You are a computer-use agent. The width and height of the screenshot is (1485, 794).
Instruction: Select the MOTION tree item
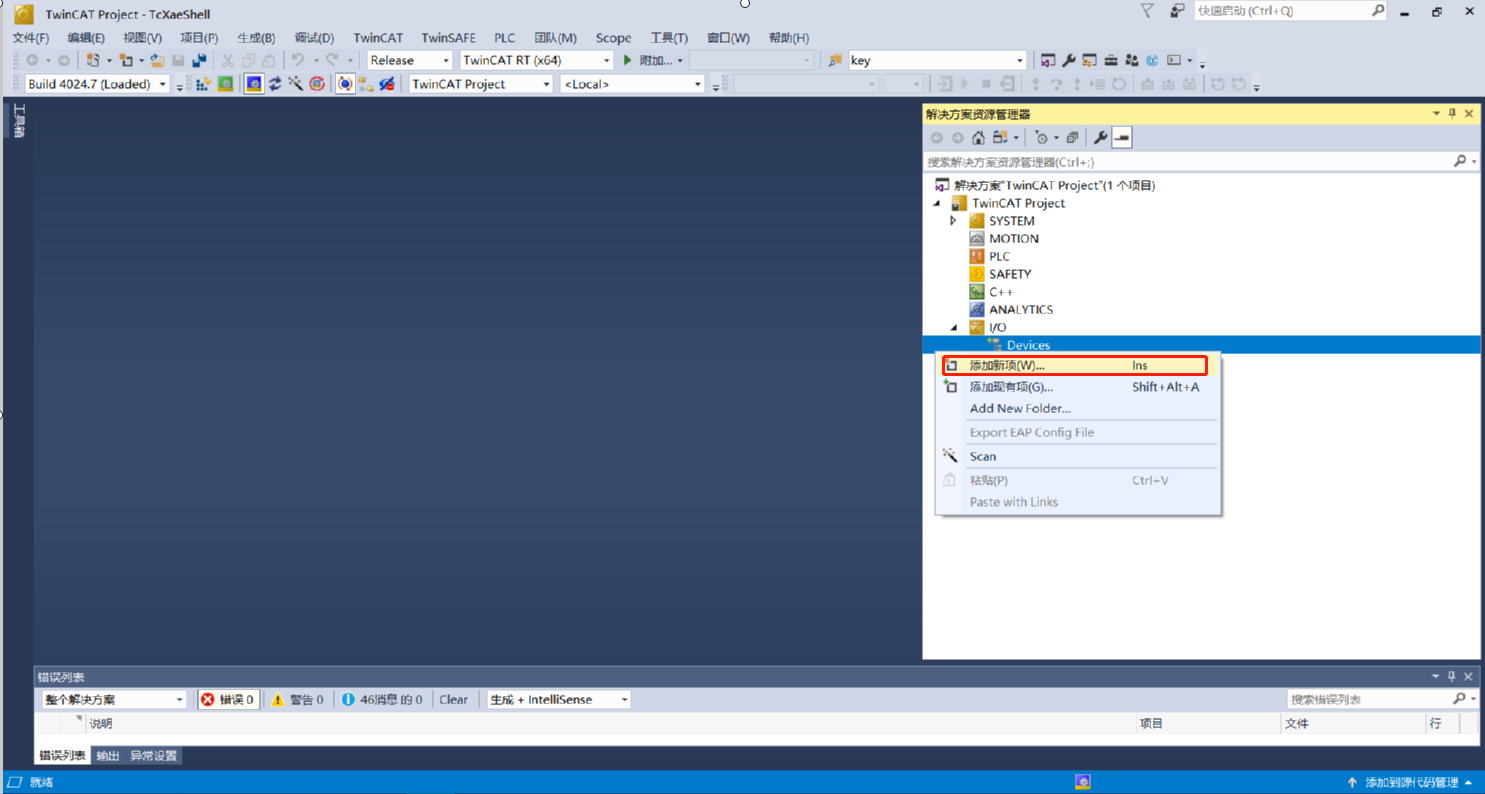tap(1013, 238)
